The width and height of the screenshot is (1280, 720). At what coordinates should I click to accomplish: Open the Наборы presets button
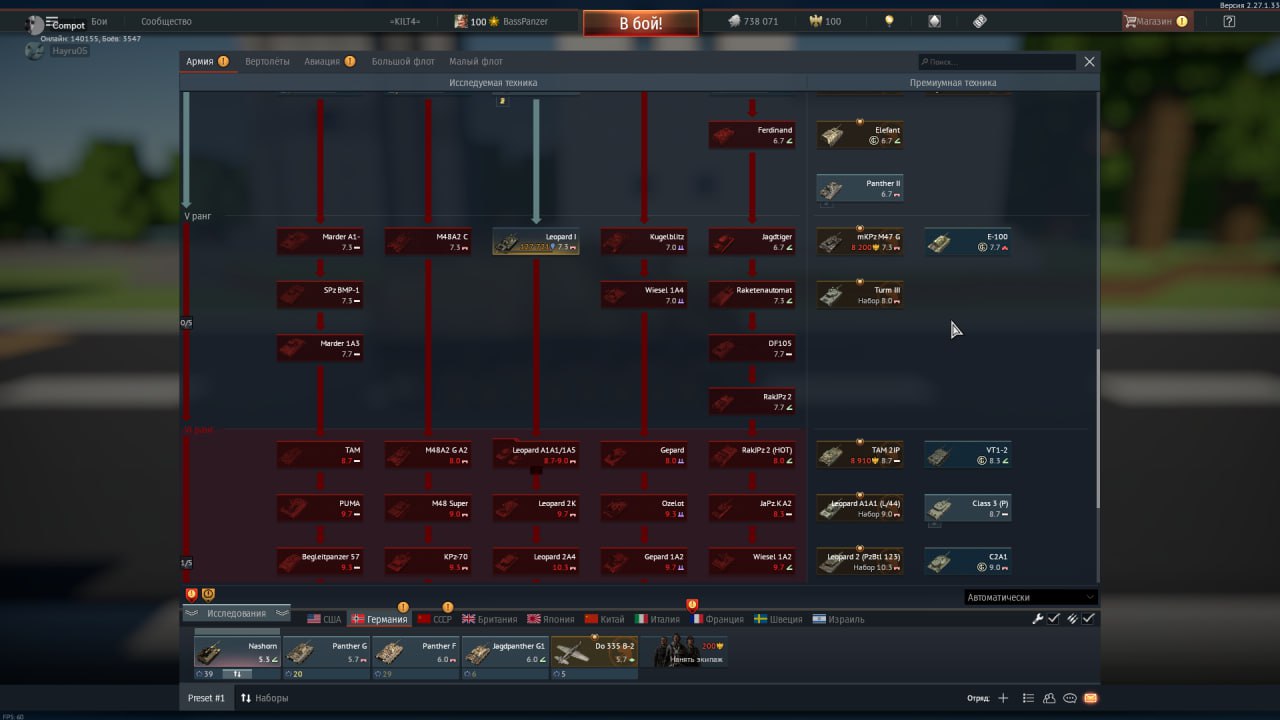tap(264, 698)
